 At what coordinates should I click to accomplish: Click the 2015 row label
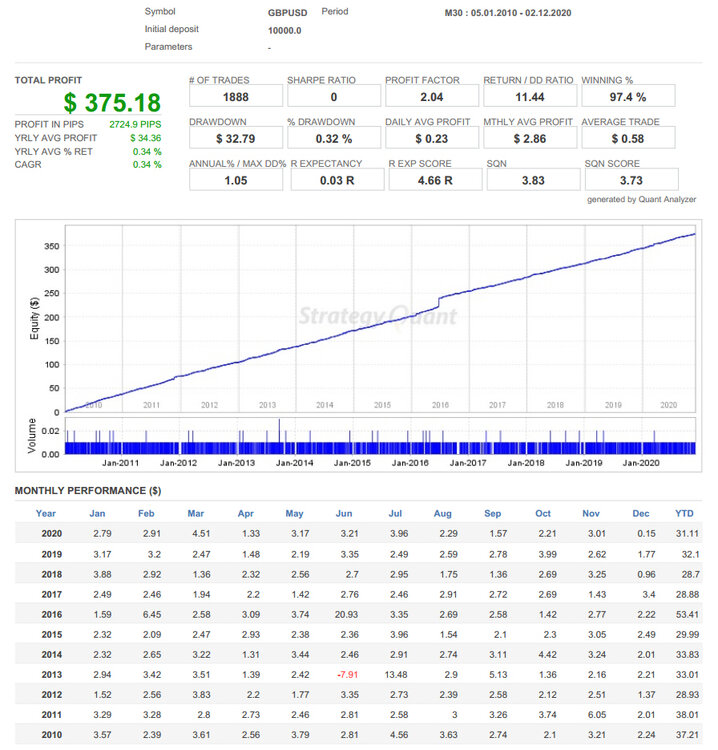click(x=52, y=634)
